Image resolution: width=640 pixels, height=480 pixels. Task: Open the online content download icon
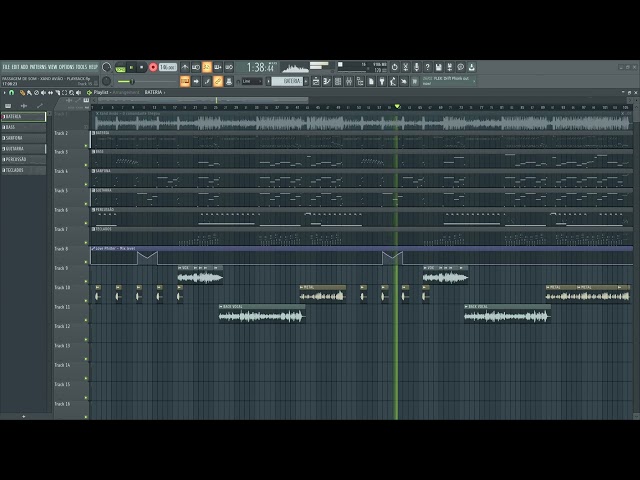[472, 67]
